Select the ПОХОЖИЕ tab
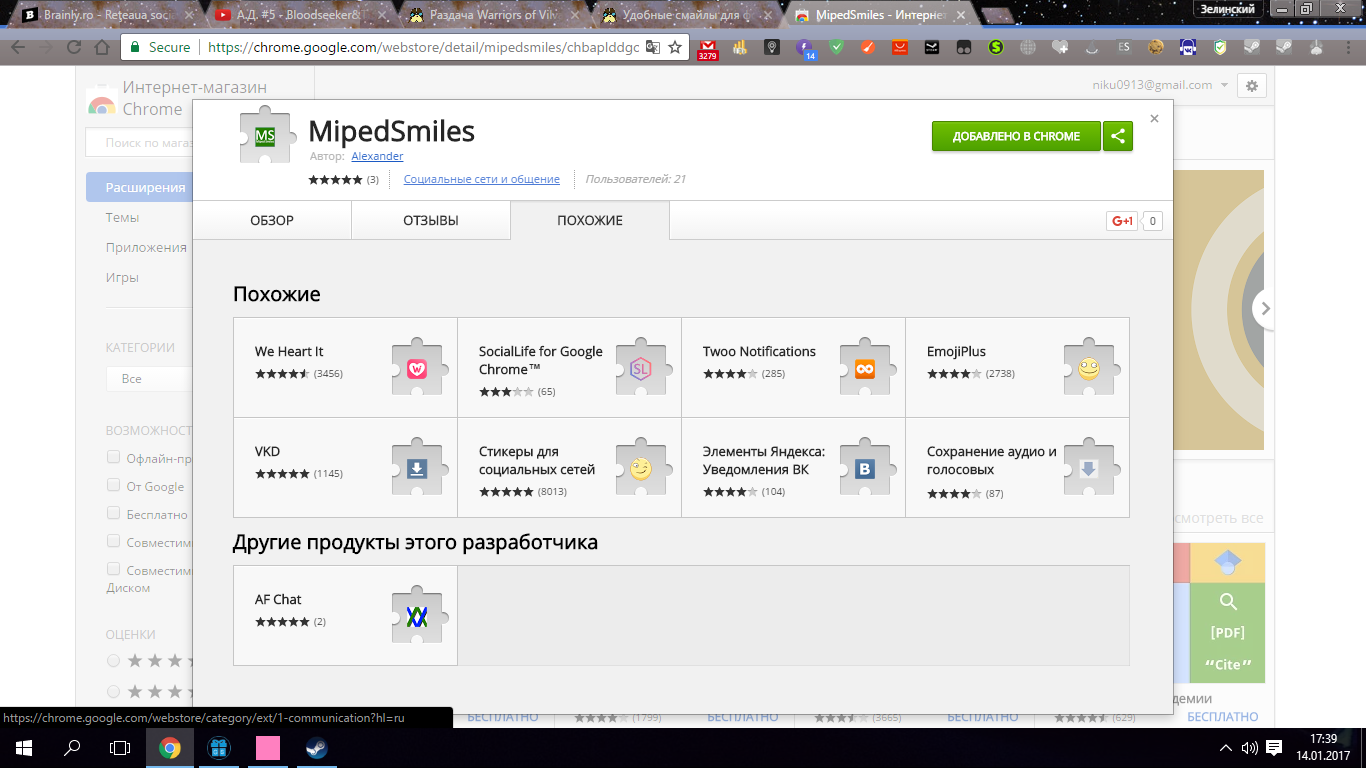1366x768 pixels. pos(590,221)
